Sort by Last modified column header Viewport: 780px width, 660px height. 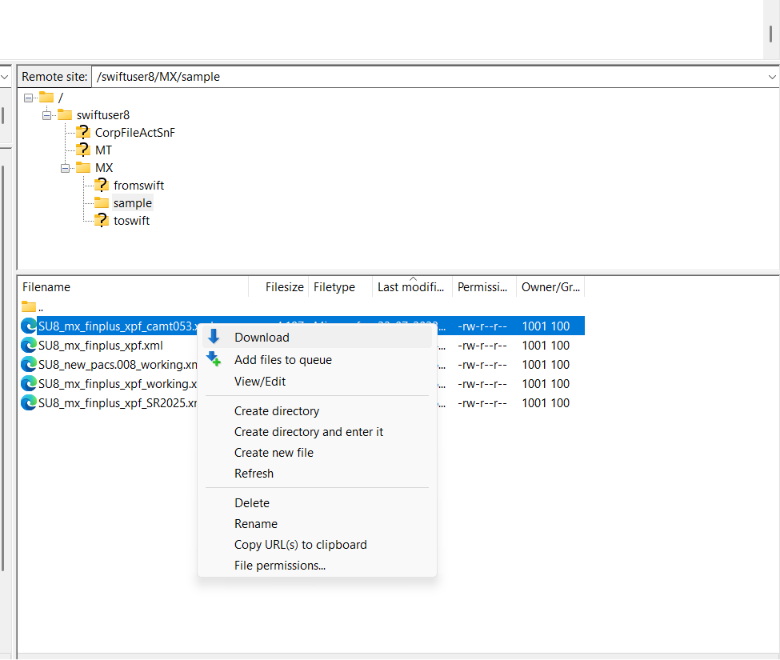(412, 287)
